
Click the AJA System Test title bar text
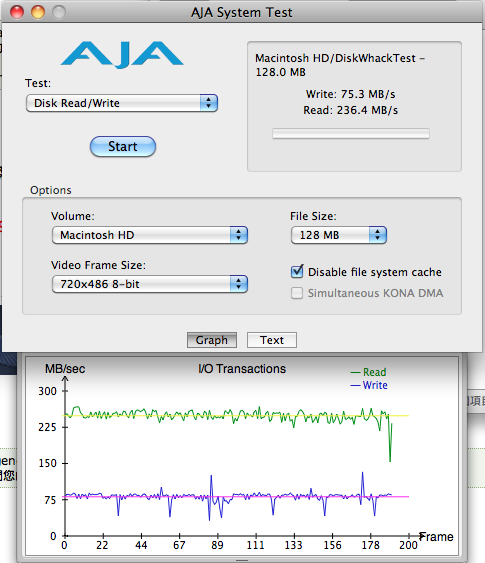coord(242,13)
